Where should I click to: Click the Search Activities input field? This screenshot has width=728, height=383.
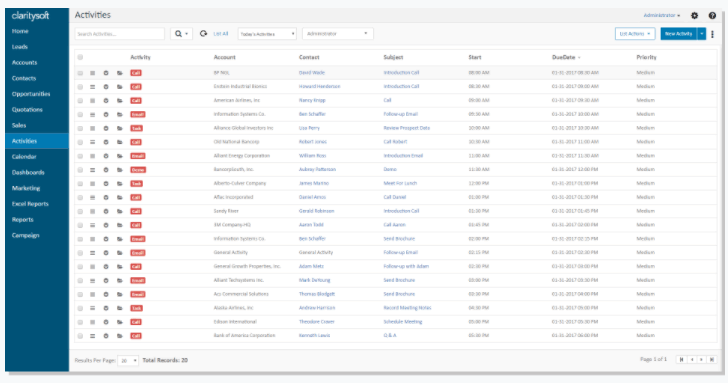click(119, 34)
